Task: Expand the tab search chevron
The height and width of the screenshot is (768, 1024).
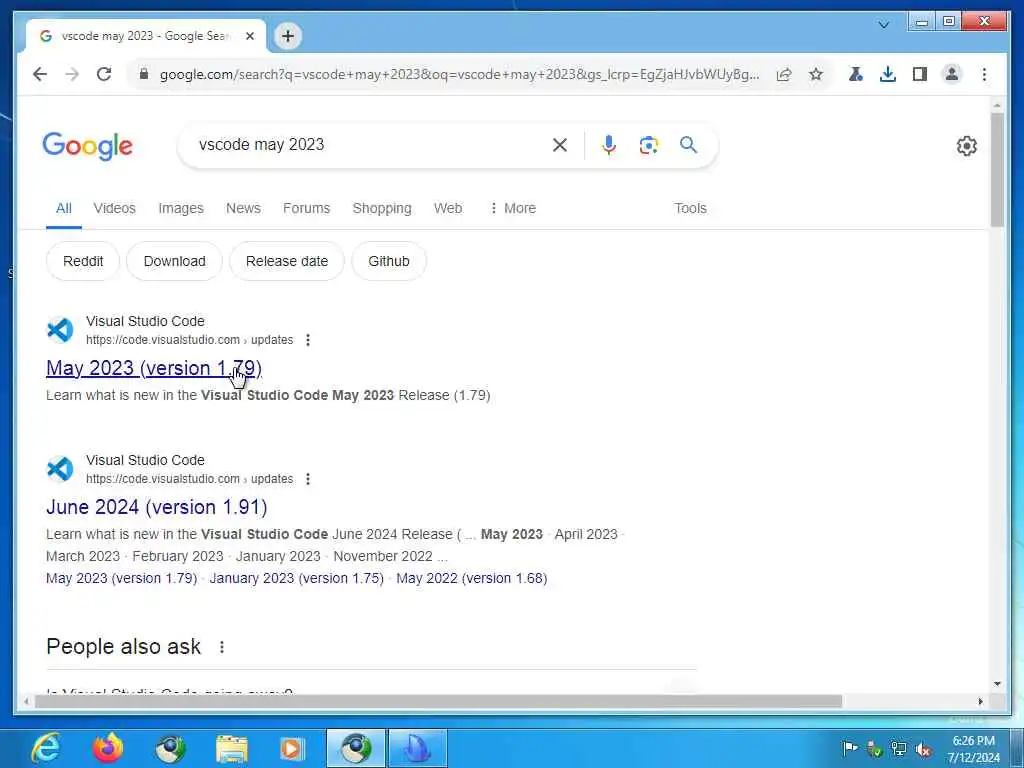Action: coord(884,25)
